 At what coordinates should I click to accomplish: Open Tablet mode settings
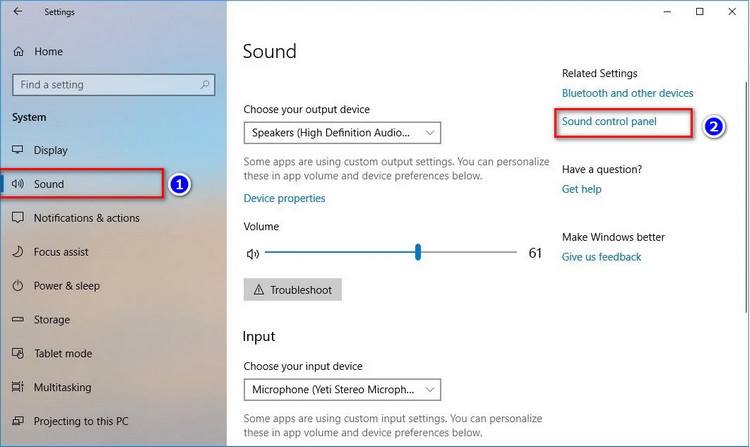coord(63,354)
